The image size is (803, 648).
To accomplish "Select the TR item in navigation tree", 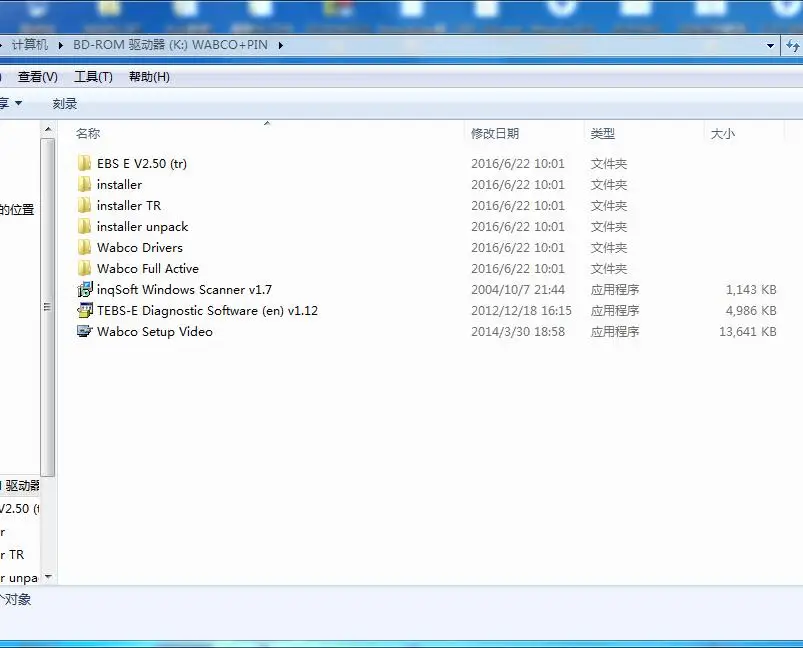I will pyautogui.click(x=12, y=554).
